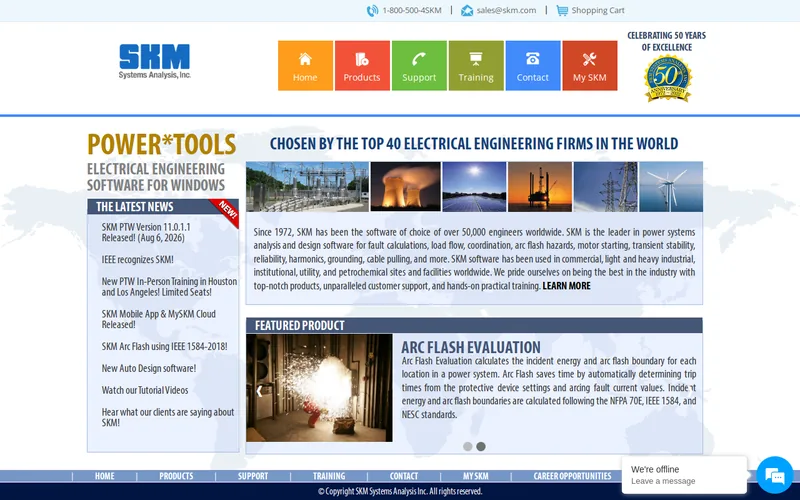Click LEARN MORE link in description
This screenshot has width=800, height=500.
[566, 286]
